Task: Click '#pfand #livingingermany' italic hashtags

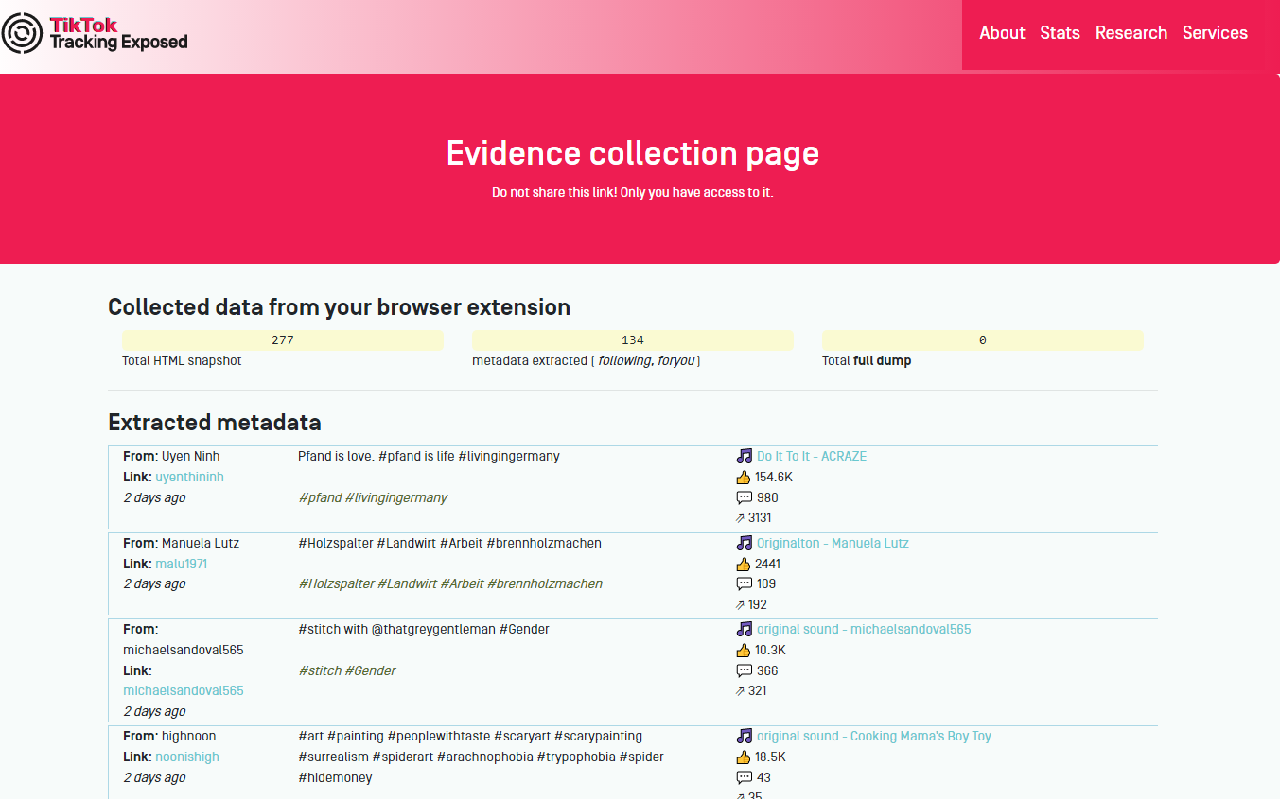Action: tap(373, 498)
